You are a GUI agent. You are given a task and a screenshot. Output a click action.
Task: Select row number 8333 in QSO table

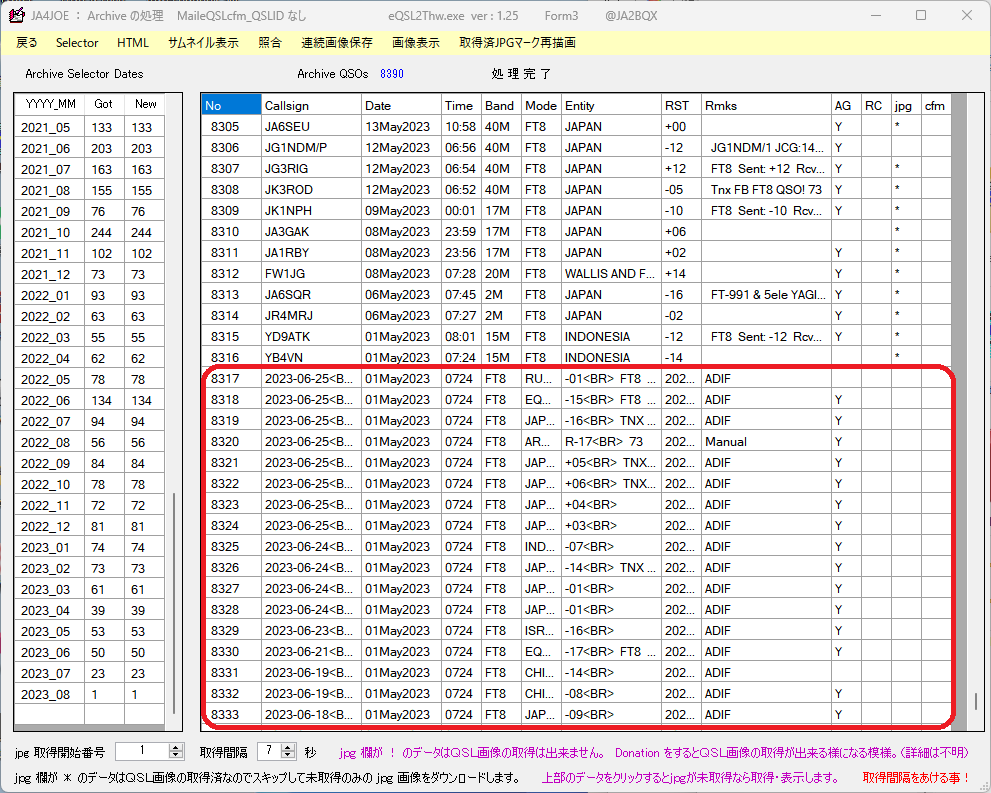pos(576,715)
